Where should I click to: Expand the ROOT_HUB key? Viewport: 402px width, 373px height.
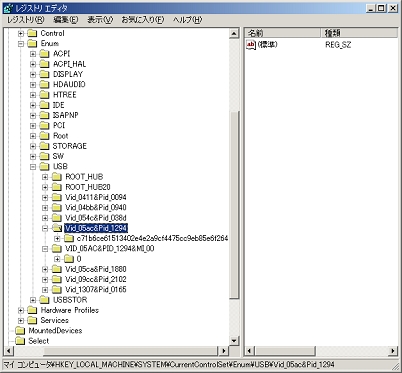[45, 177]
